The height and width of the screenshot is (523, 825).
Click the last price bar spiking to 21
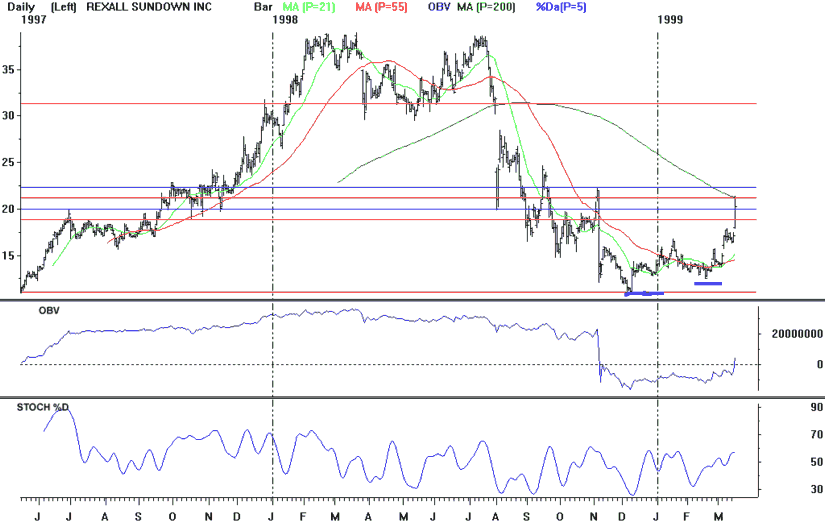point(735,213)
